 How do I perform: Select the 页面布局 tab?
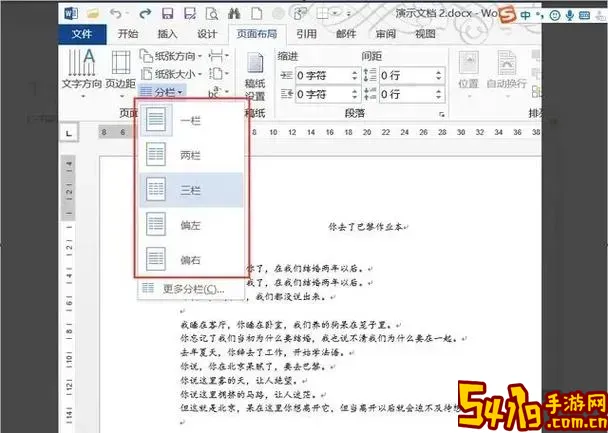(x=257, y=34)
